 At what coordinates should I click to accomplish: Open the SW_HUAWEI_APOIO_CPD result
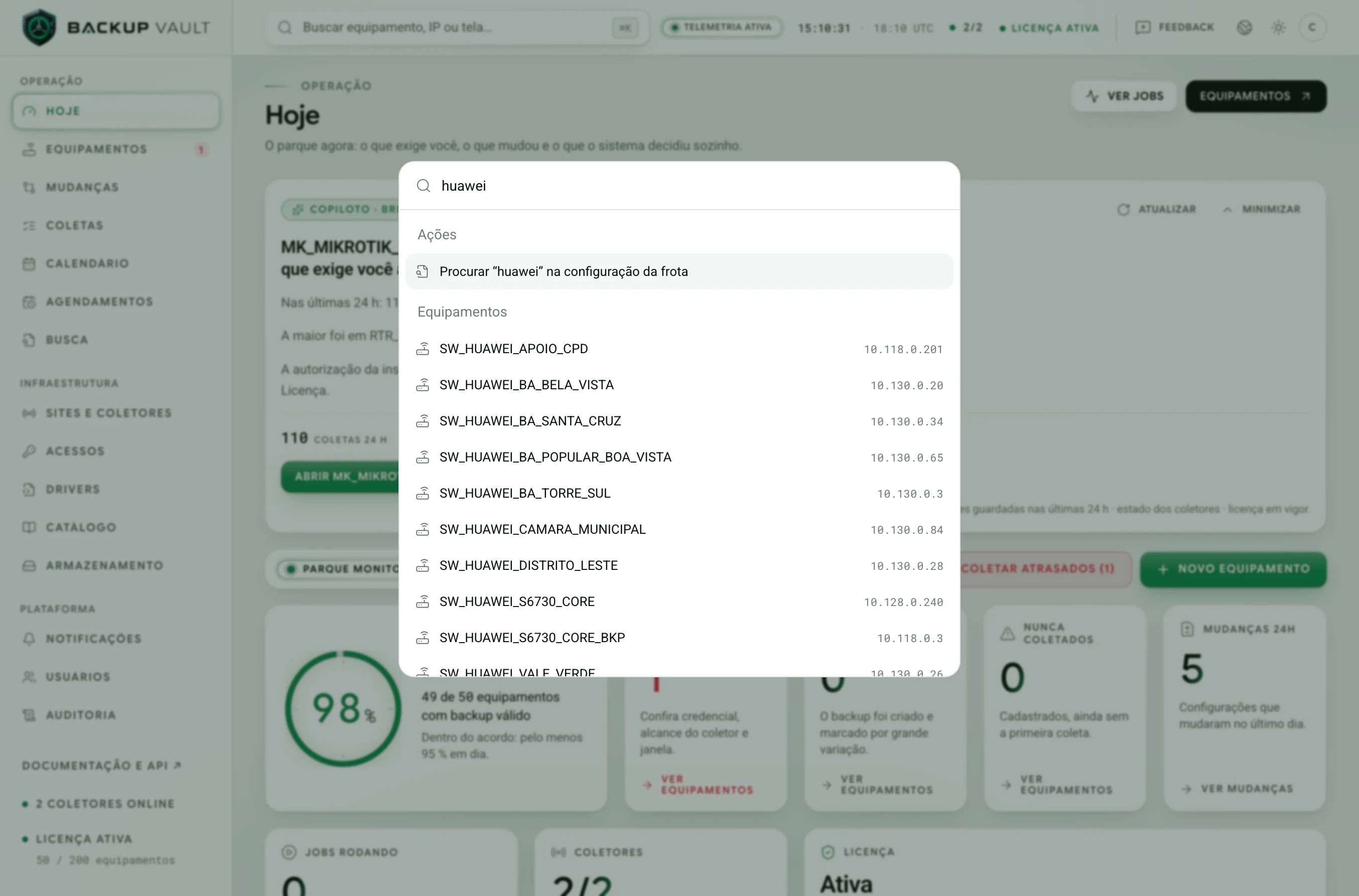coord(679,349)
